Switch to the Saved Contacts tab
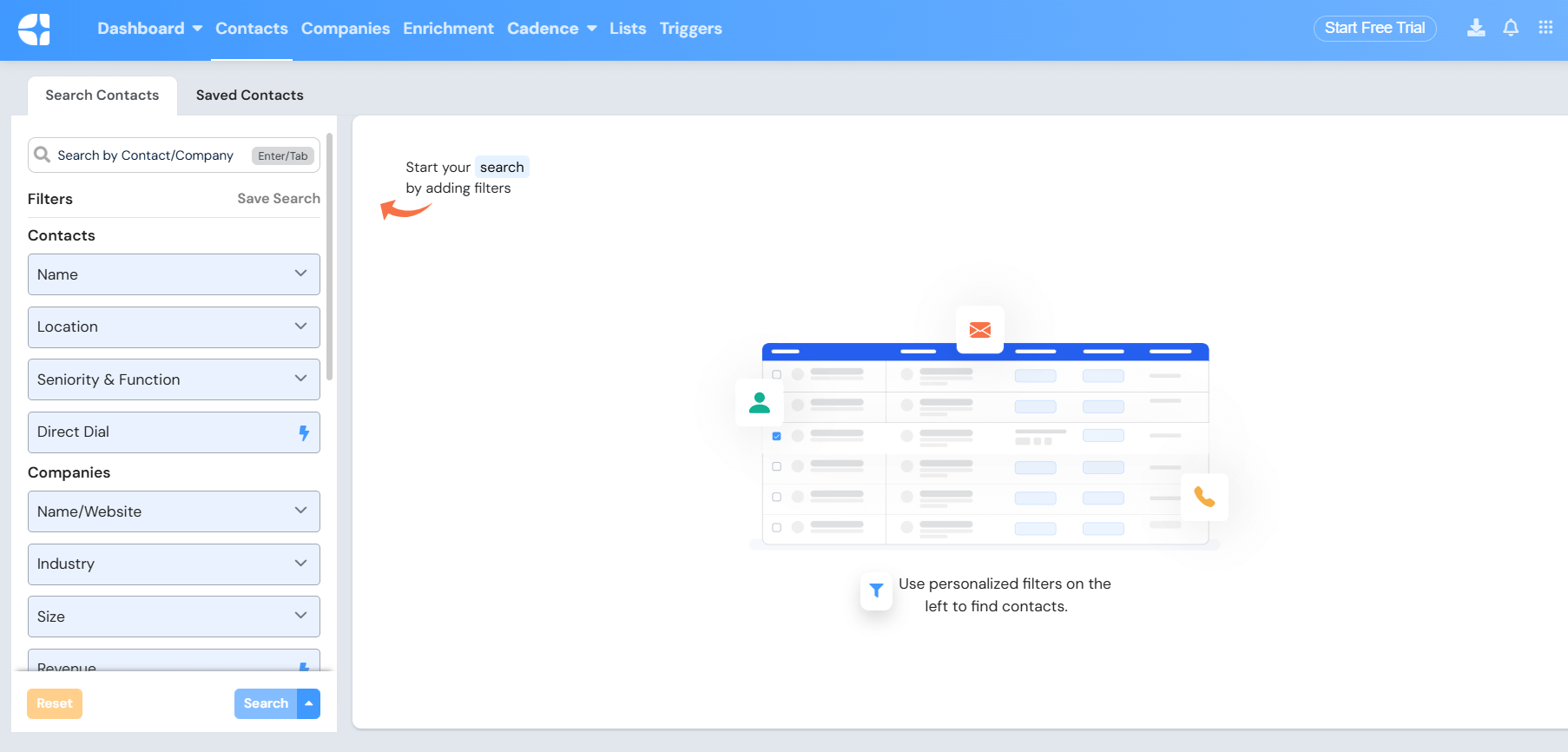Viewport: 1568px width, 752px height. point(249,96)
